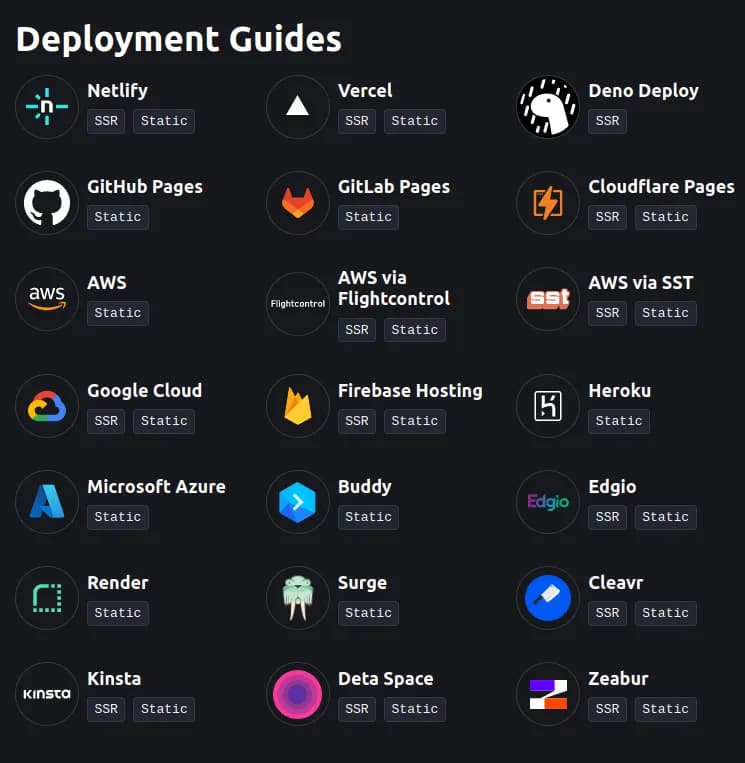Open the Zeabur guide title
The image size is (745, 763).
[x=618, y=678]
